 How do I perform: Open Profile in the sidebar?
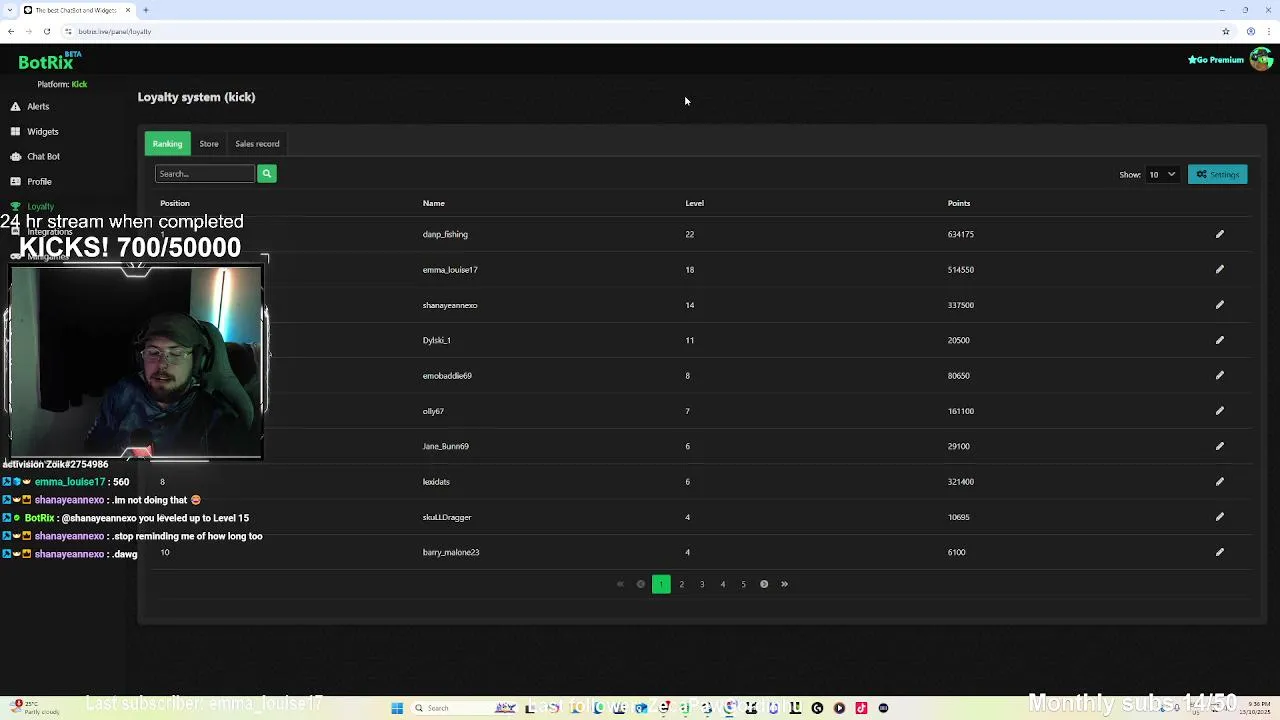coord(39,181)
